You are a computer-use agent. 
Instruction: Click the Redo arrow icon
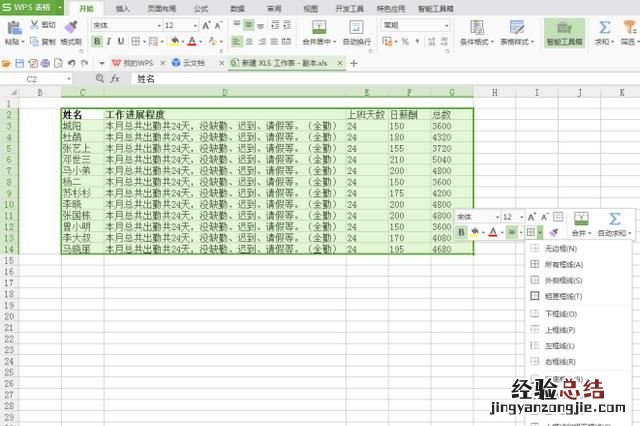click(x=84, y=63)
